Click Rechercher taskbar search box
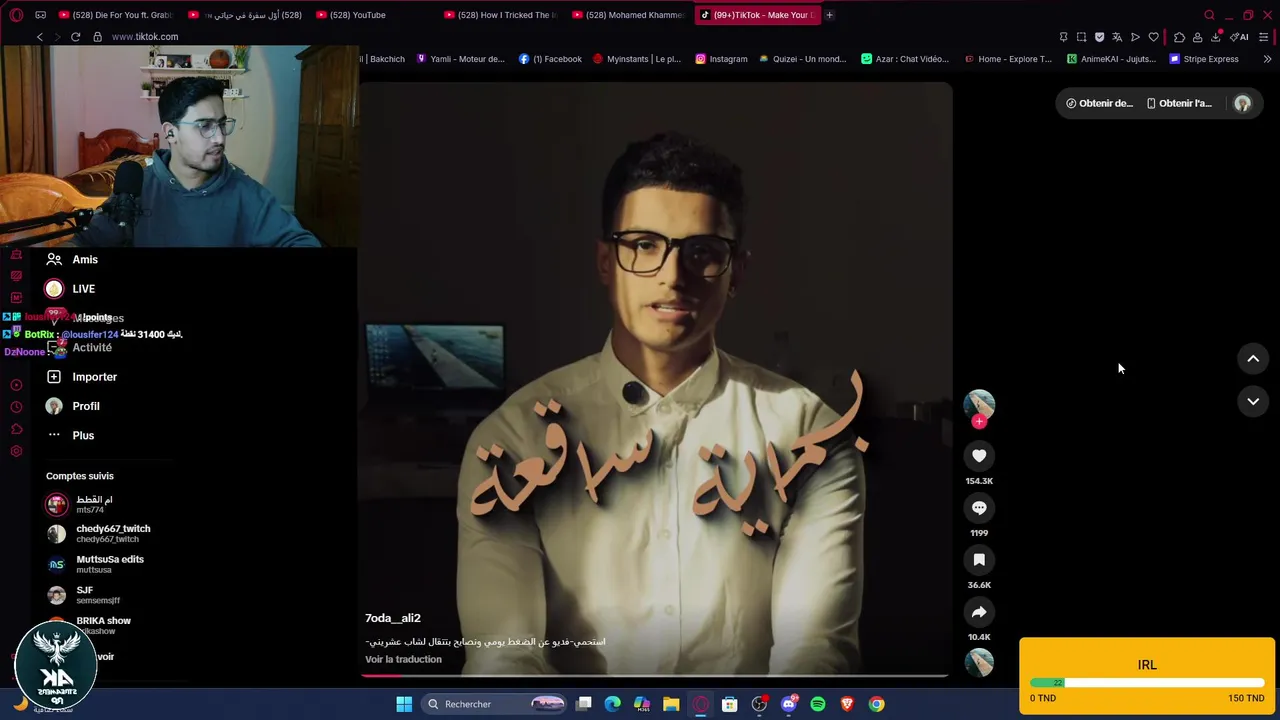1280x720 pixels. pyautogui.click(x=495, y=704)
